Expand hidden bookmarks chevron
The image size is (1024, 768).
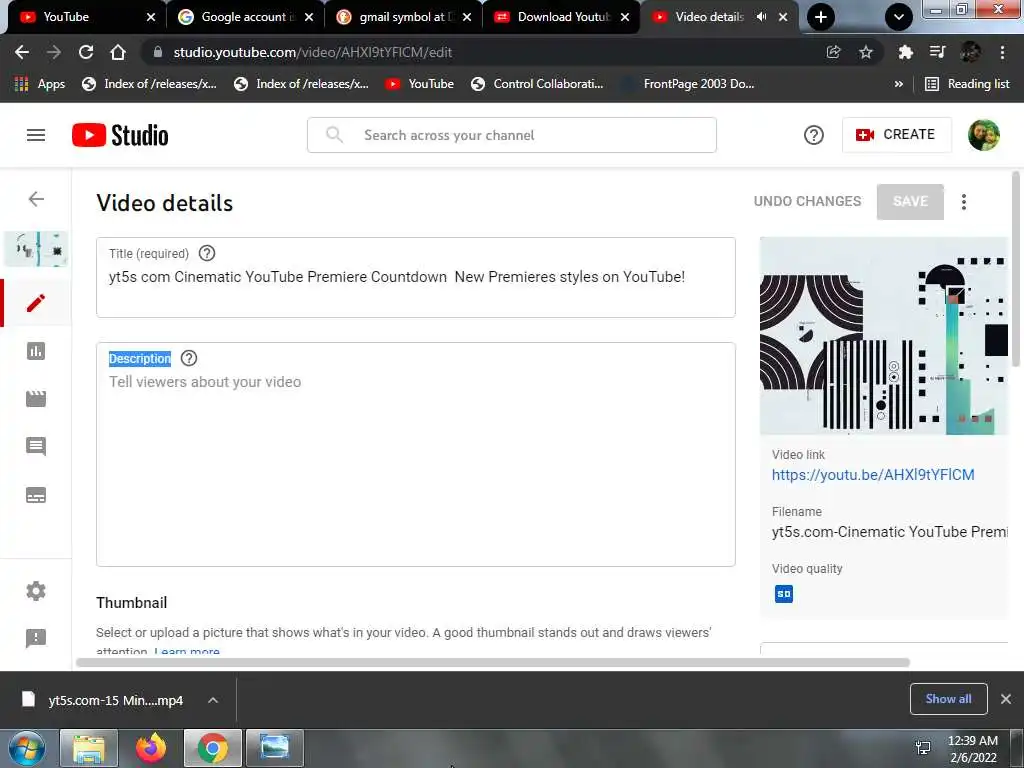point(899,84)
